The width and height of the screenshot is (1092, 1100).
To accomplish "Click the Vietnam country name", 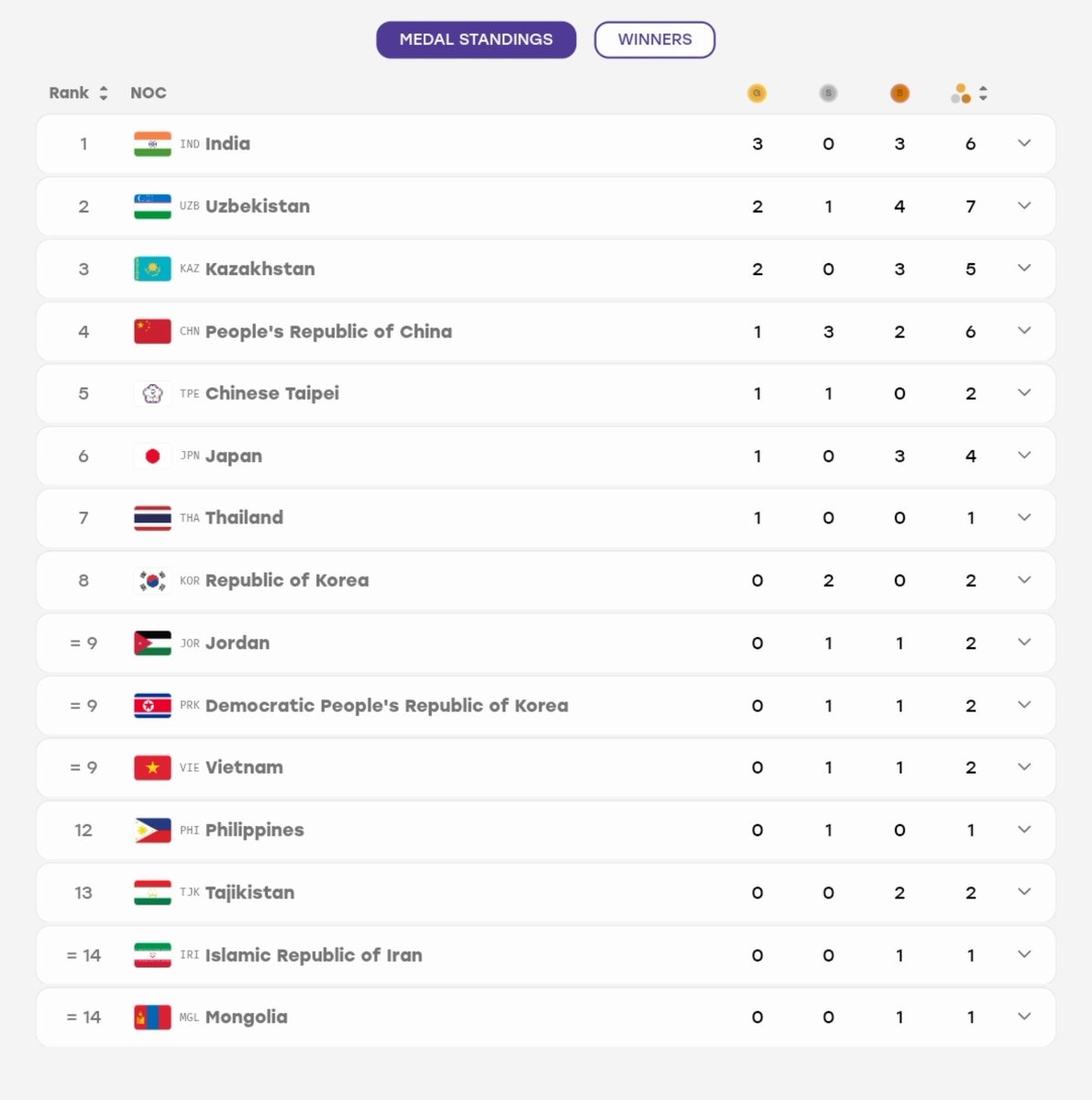I will [244, 767].
